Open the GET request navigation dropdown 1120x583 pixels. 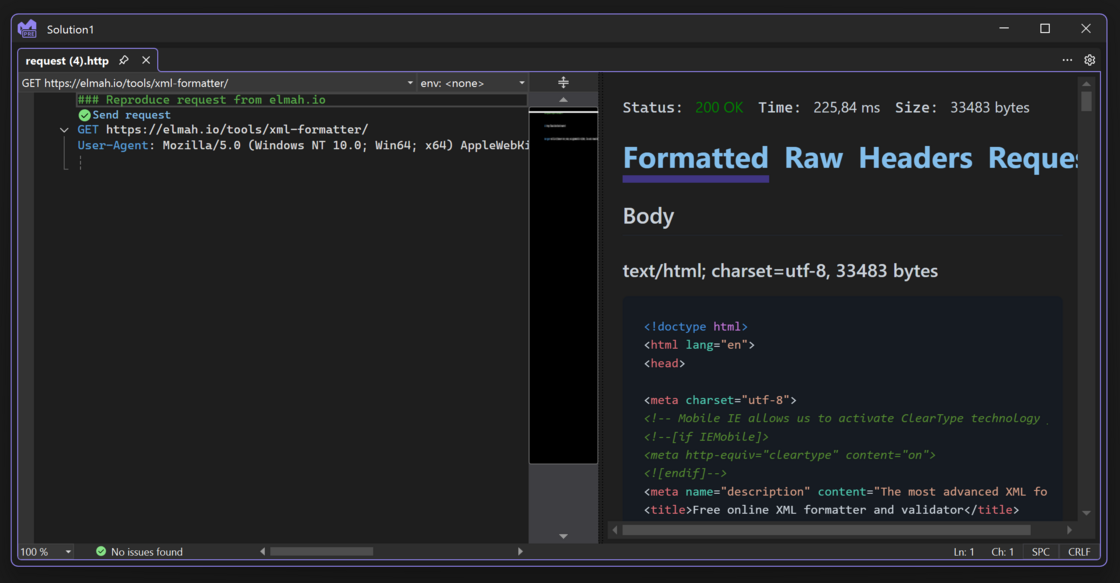click(x=410, y=83)
